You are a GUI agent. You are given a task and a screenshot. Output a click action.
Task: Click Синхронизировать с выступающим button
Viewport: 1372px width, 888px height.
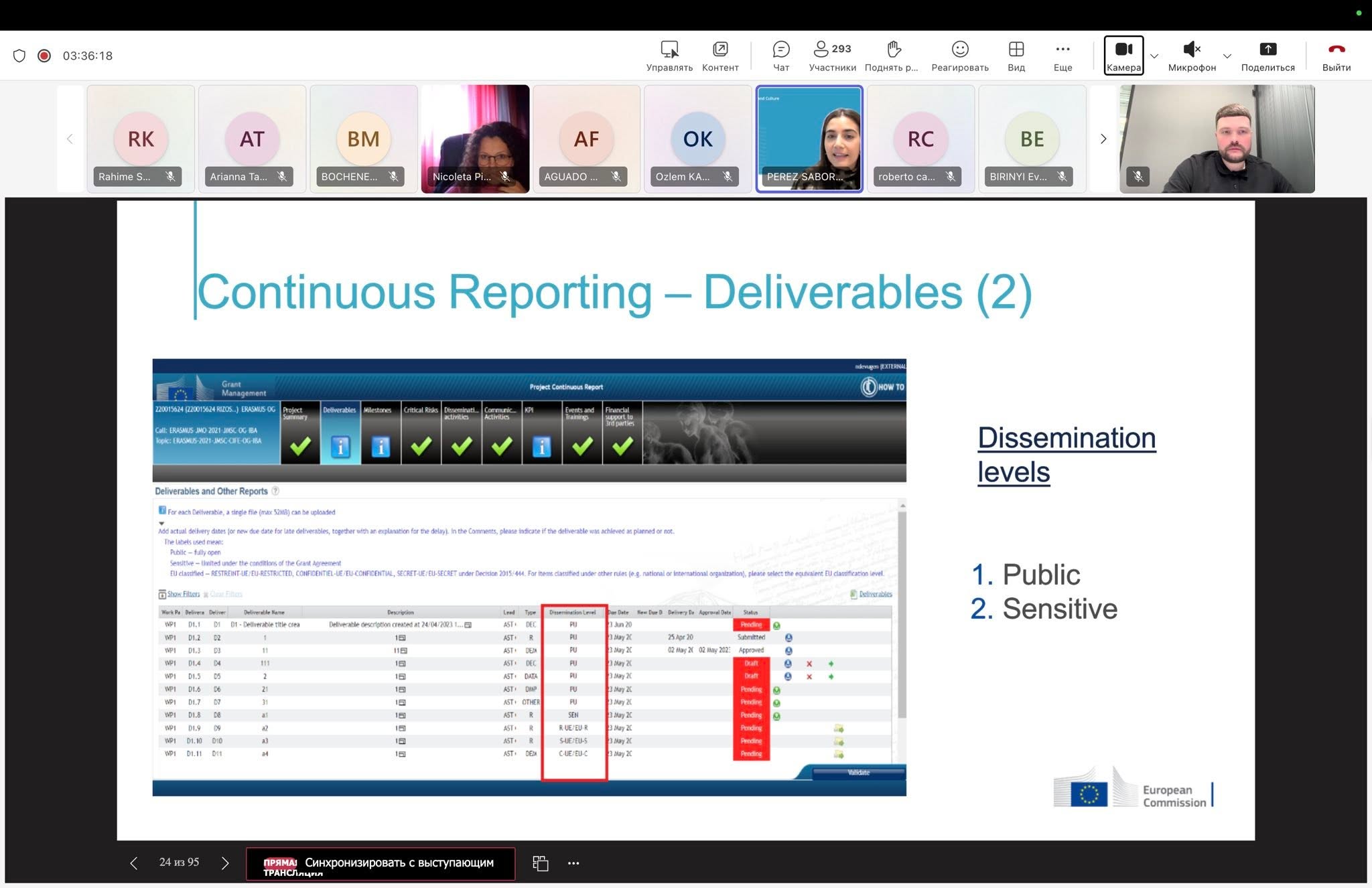tap(381, 863)
